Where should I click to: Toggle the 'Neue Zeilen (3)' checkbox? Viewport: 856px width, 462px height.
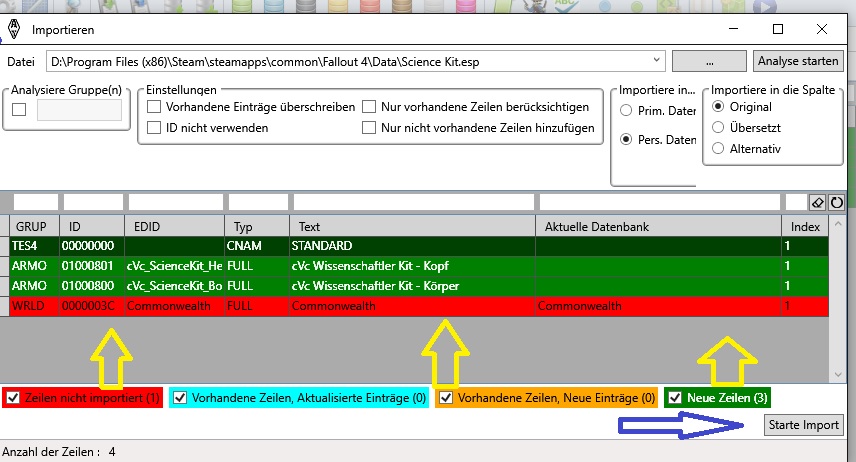[675, 398]
